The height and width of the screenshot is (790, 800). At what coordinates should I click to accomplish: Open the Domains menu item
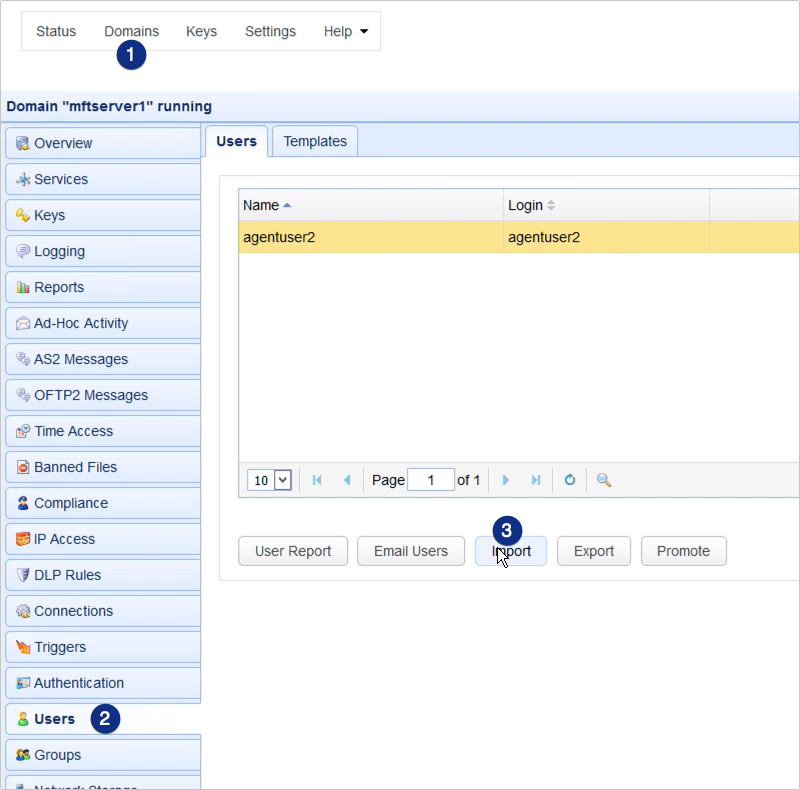131,31
